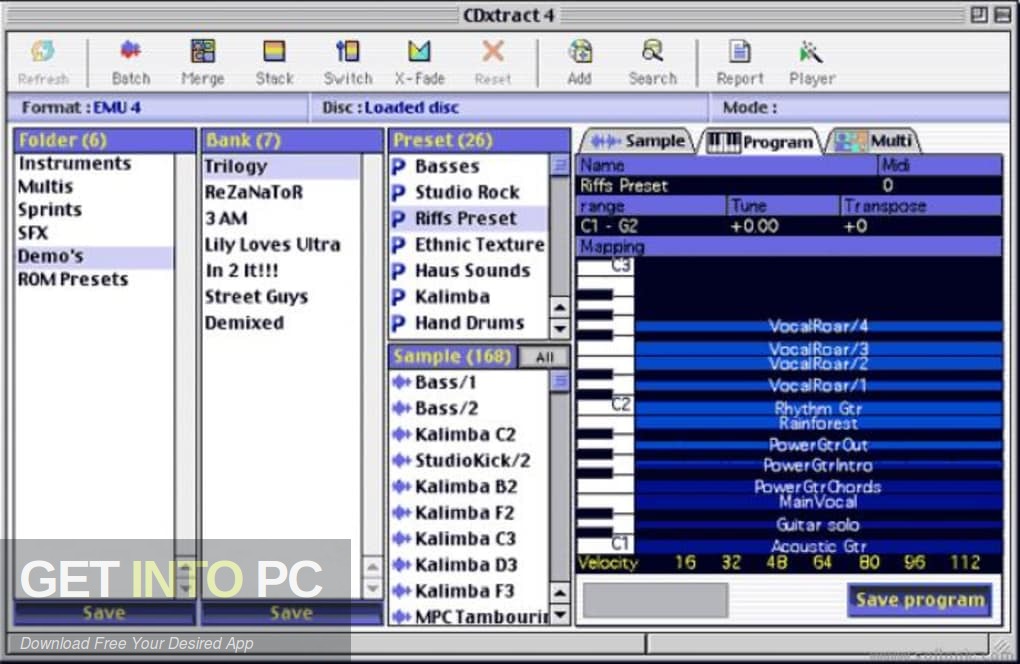Viewport: 1020px width, 664px height.
Task: Click the Preset list scroll up arrow
Action: pos(559,306)
